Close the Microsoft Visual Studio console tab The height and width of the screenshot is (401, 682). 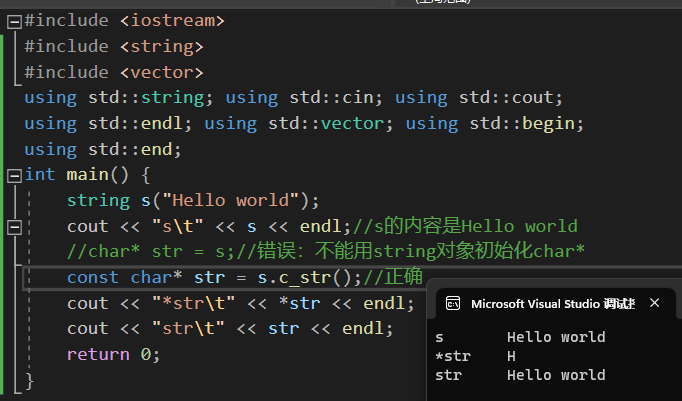point(654,303)
